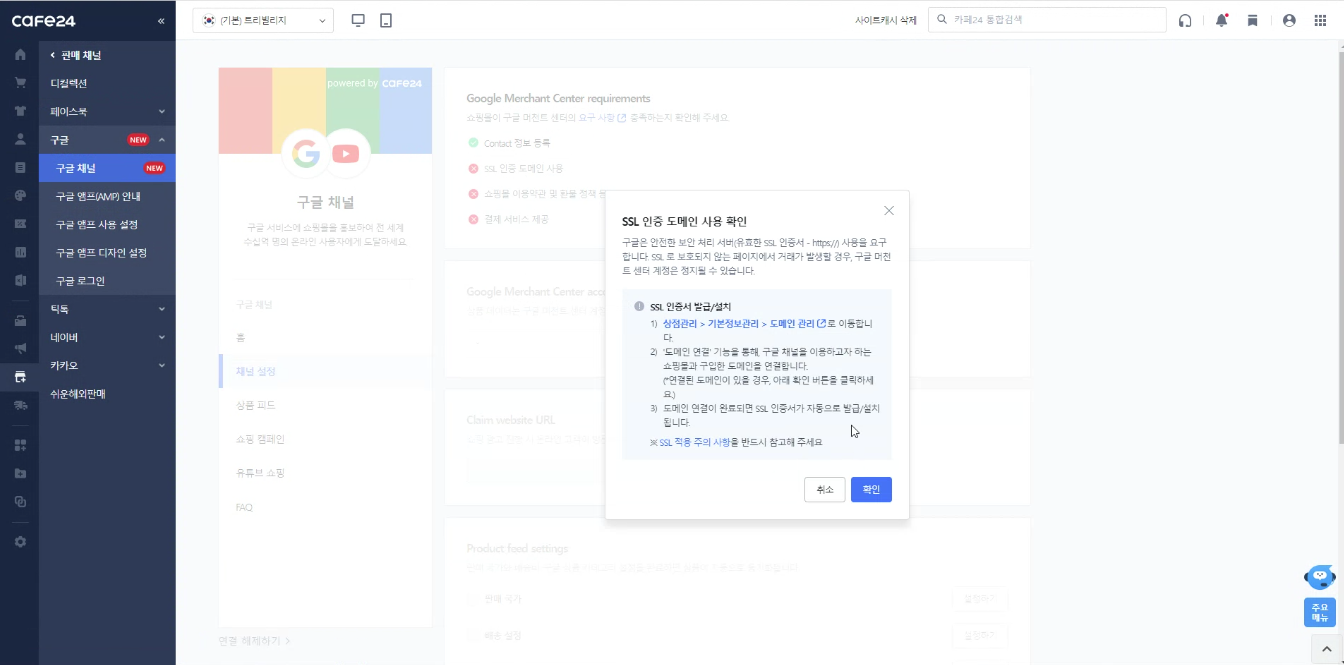Open the person customers icon
1344x665 pixels.
pos(20,139)
